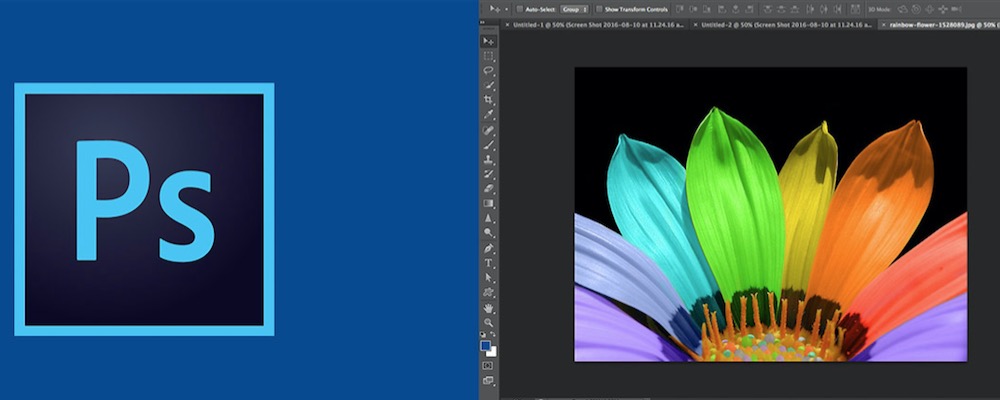Viewport: 1000px width, 400px height.
Task: Enable the Auto-Select checkbox
Action: 520,8
